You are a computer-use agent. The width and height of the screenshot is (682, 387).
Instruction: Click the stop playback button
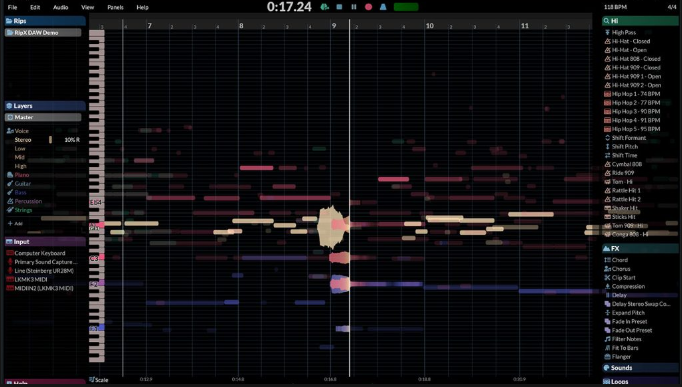pos(339,7)
